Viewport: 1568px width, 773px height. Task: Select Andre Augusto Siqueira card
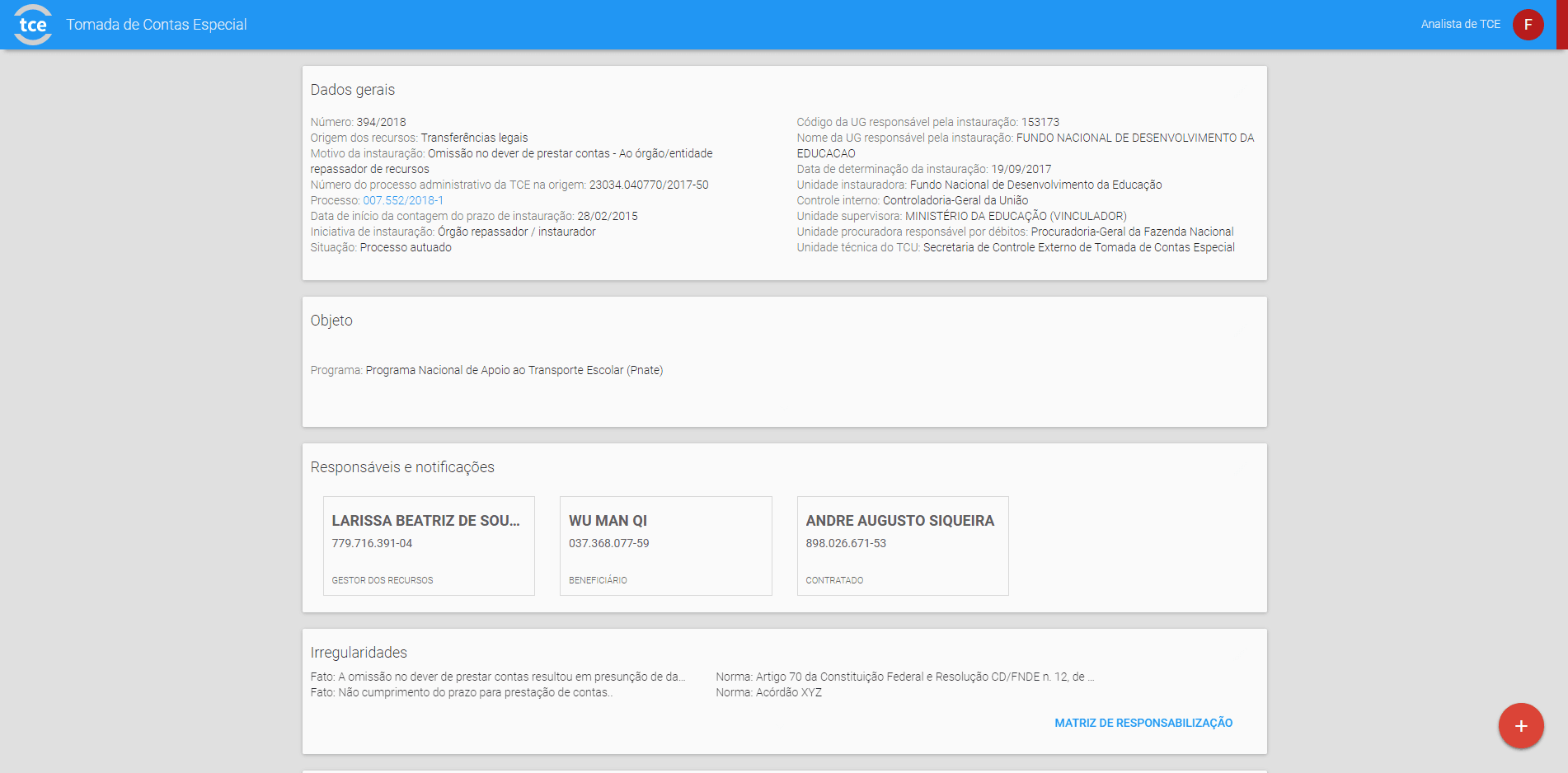(903, 546)
